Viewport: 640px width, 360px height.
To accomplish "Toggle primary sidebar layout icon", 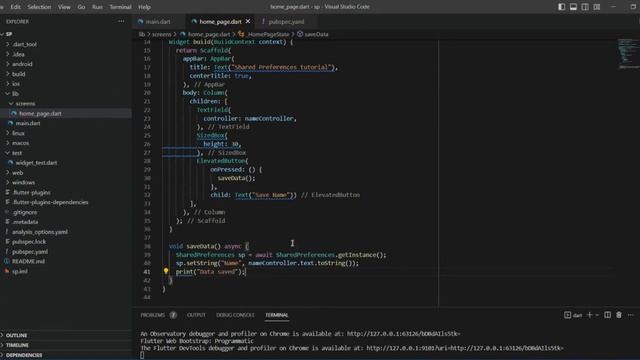I will pyautogui.click(x=562, y=7).
